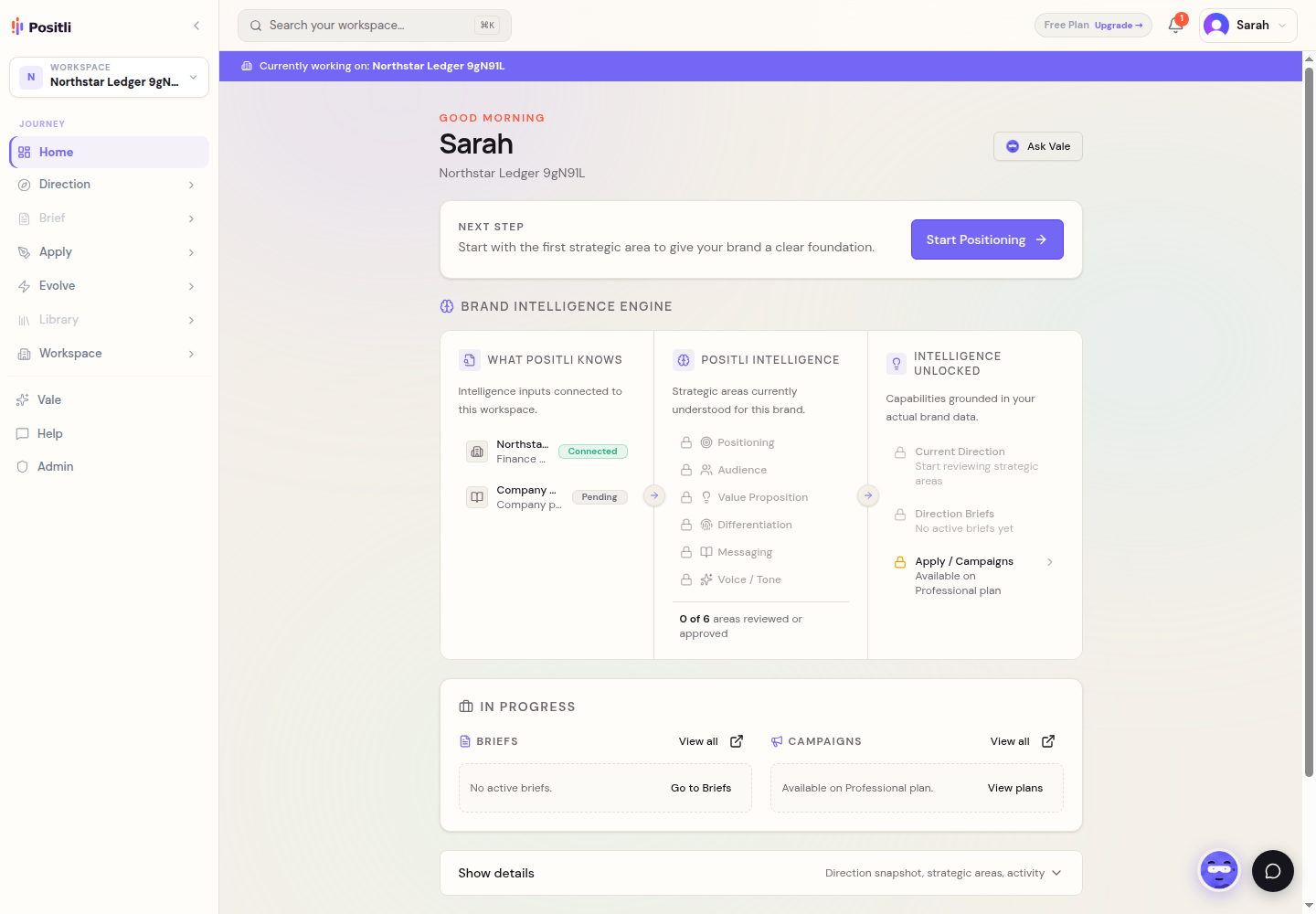Click the Positli Intelligence brain icon
Viewport: 1316px width, 914px height.
pyautogui.click(x=684, y=360)
